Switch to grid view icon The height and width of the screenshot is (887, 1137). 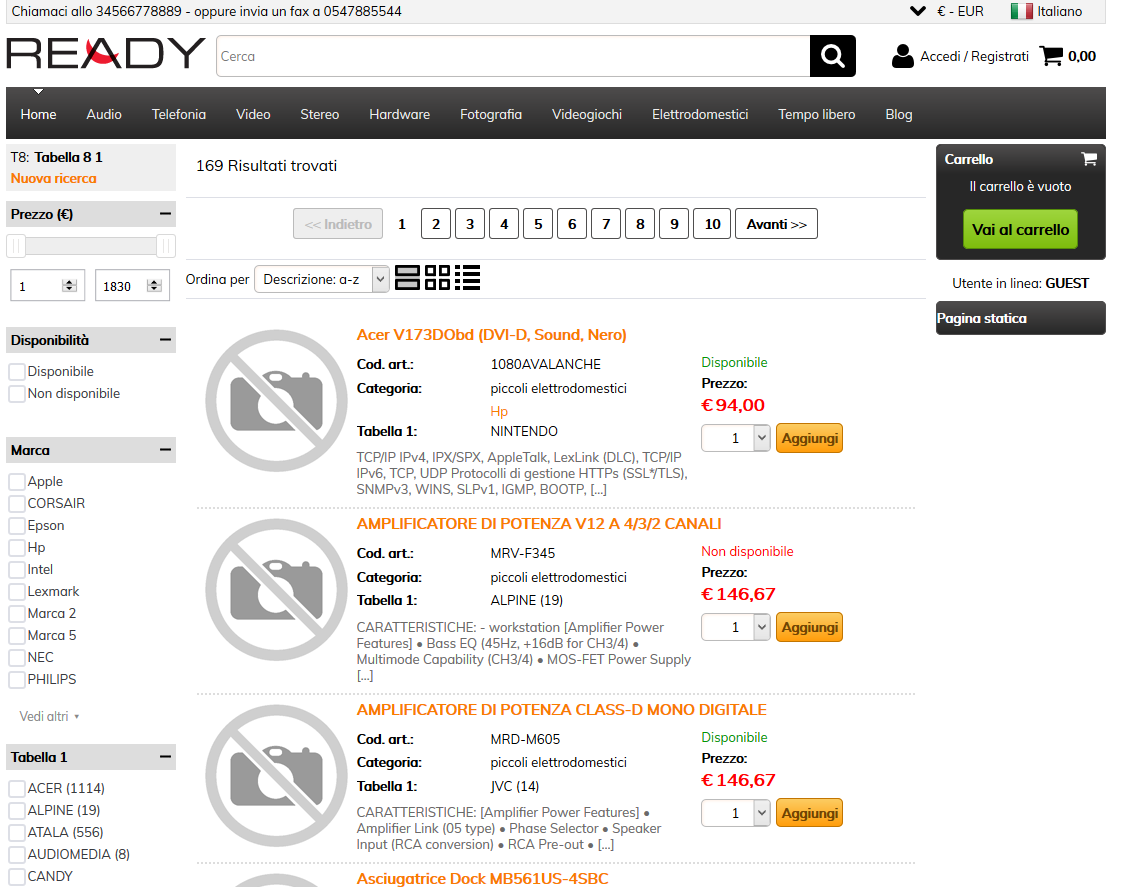click(x=437, y=278)
